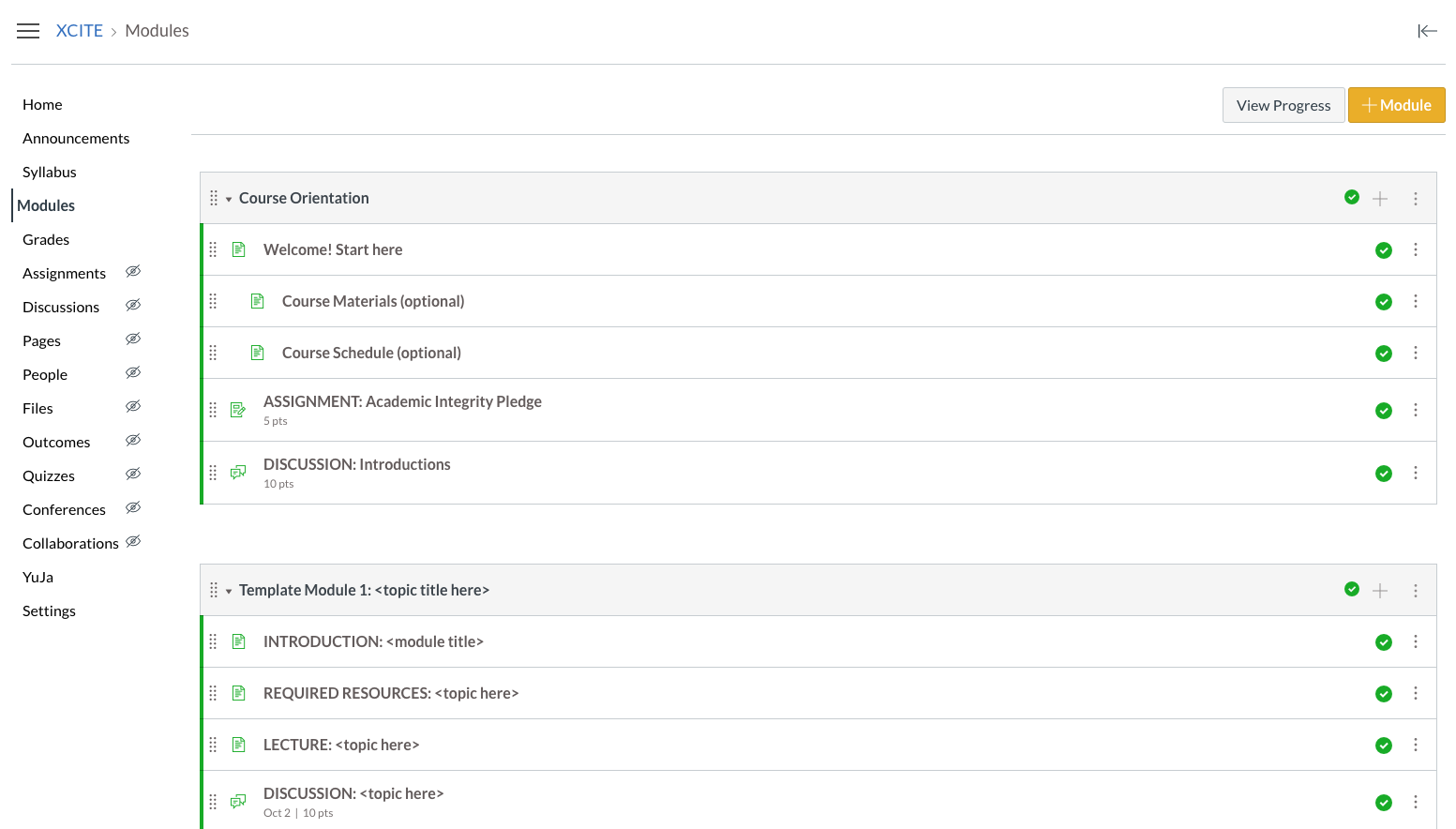Click the View Progress button
This screenshot has height=829, width=1456.
(x=1283, y=105)
